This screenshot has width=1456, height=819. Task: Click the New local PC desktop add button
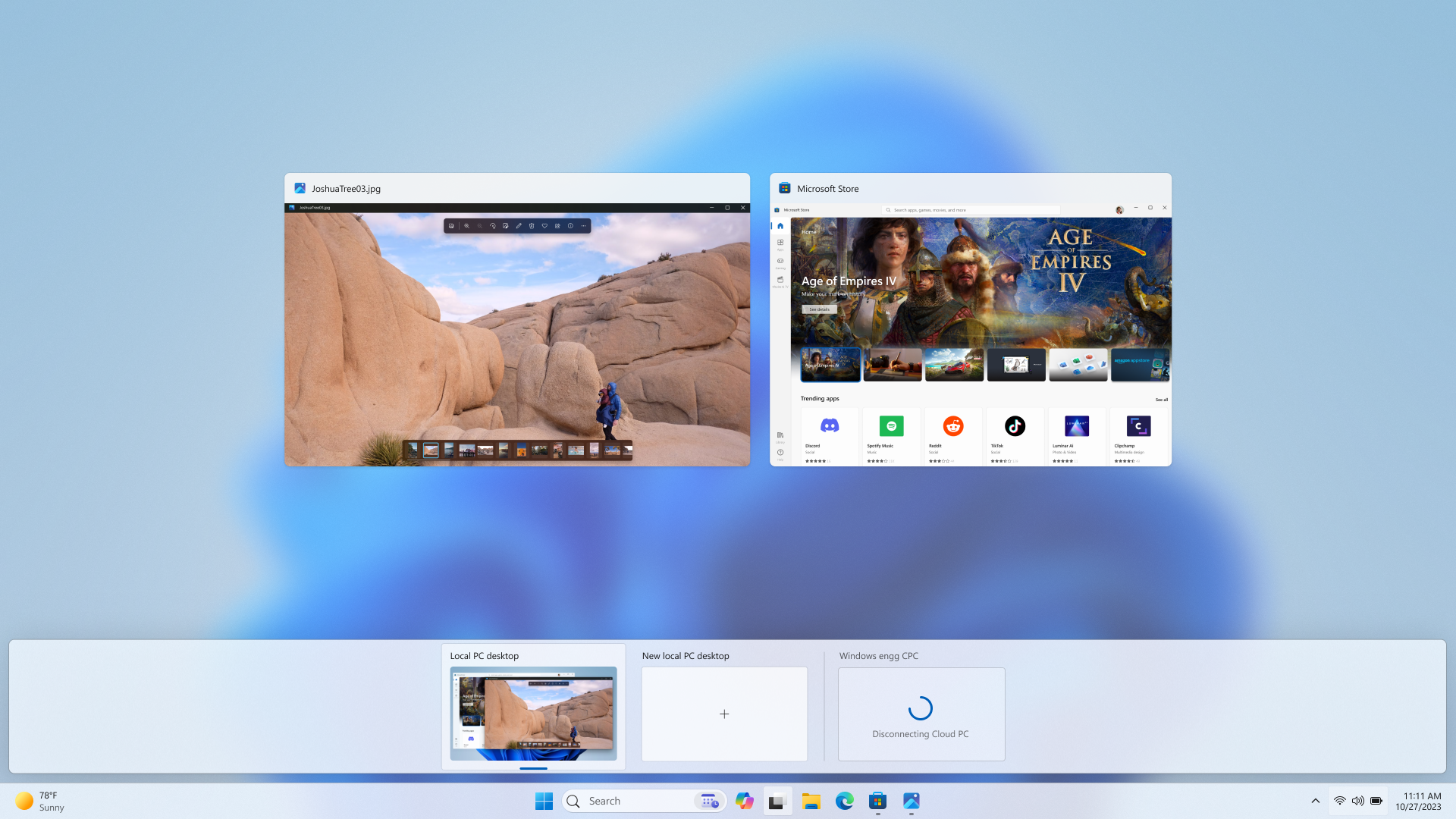[x=724, y=714]
